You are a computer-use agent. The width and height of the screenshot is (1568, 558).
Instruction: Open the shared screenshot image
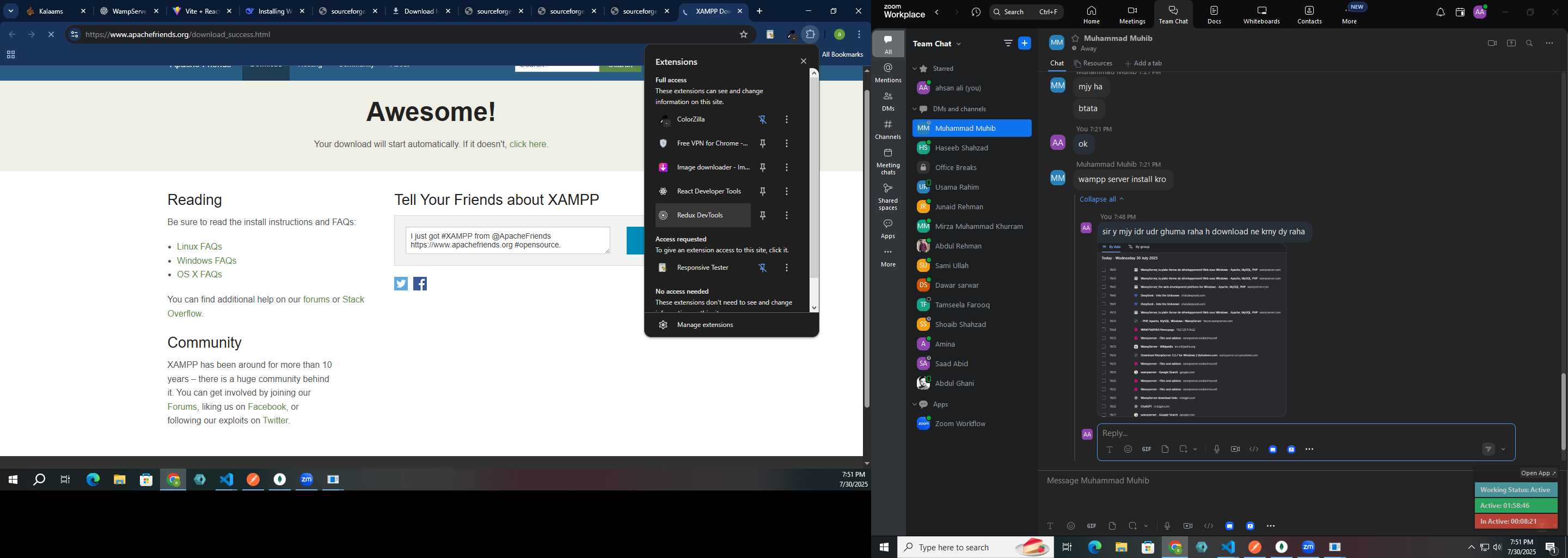click(1192, 330)
